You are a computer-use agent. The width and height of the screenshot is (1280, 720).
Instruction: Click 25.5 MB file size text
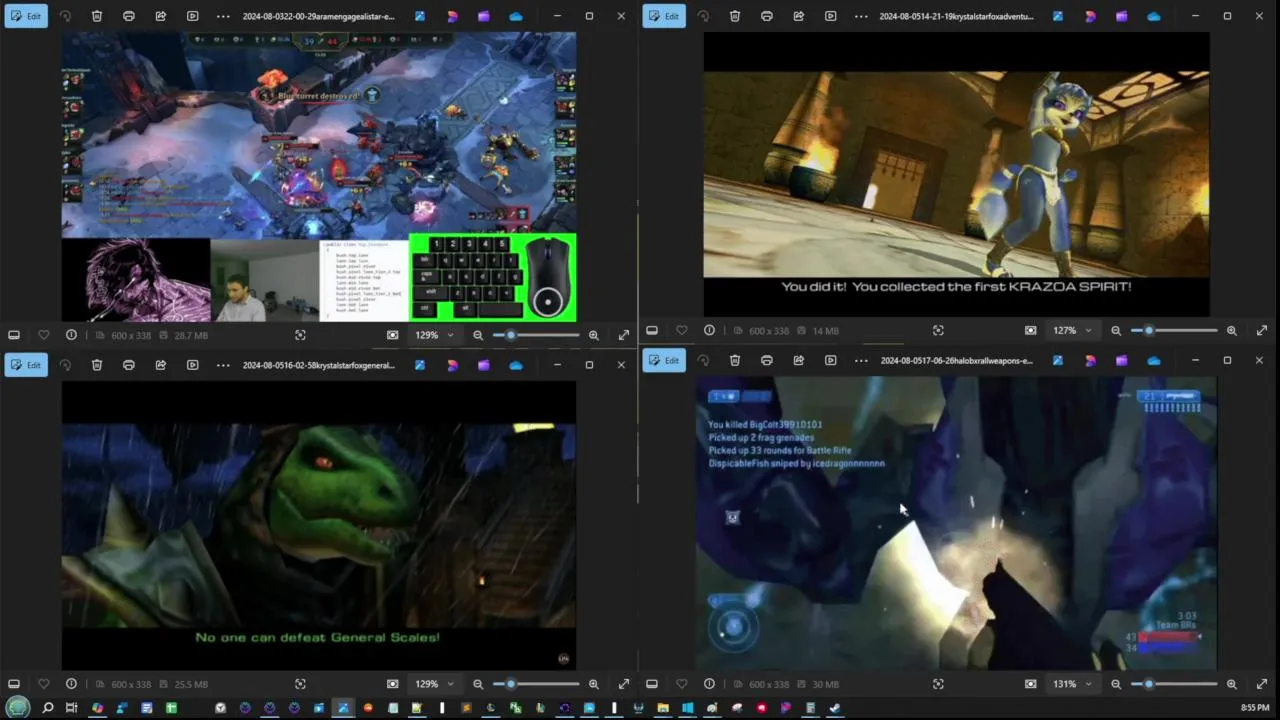coord(191,684)
